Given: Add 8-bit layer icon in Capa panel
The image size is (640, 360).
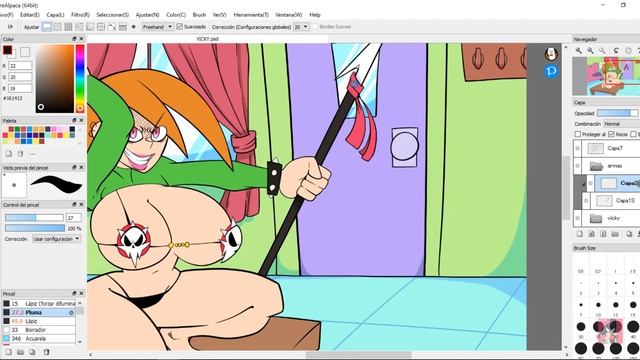Looking at the screenshot, I should 591,234.
